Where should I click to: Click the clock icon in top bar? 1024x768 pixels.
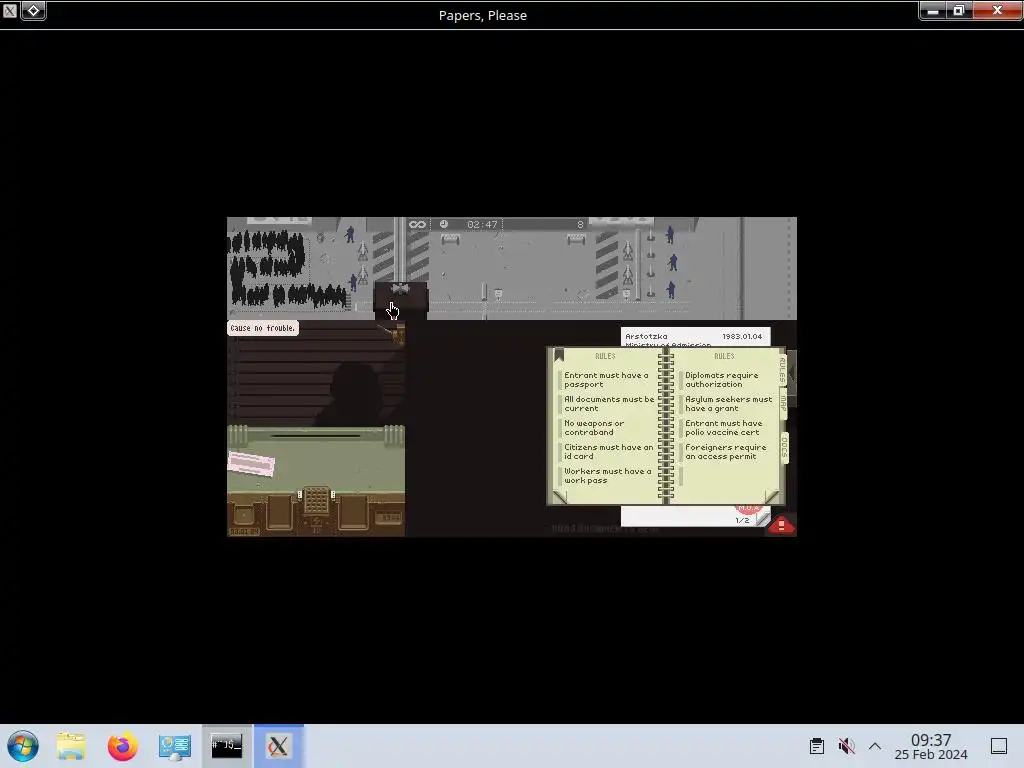coord(444,224)
